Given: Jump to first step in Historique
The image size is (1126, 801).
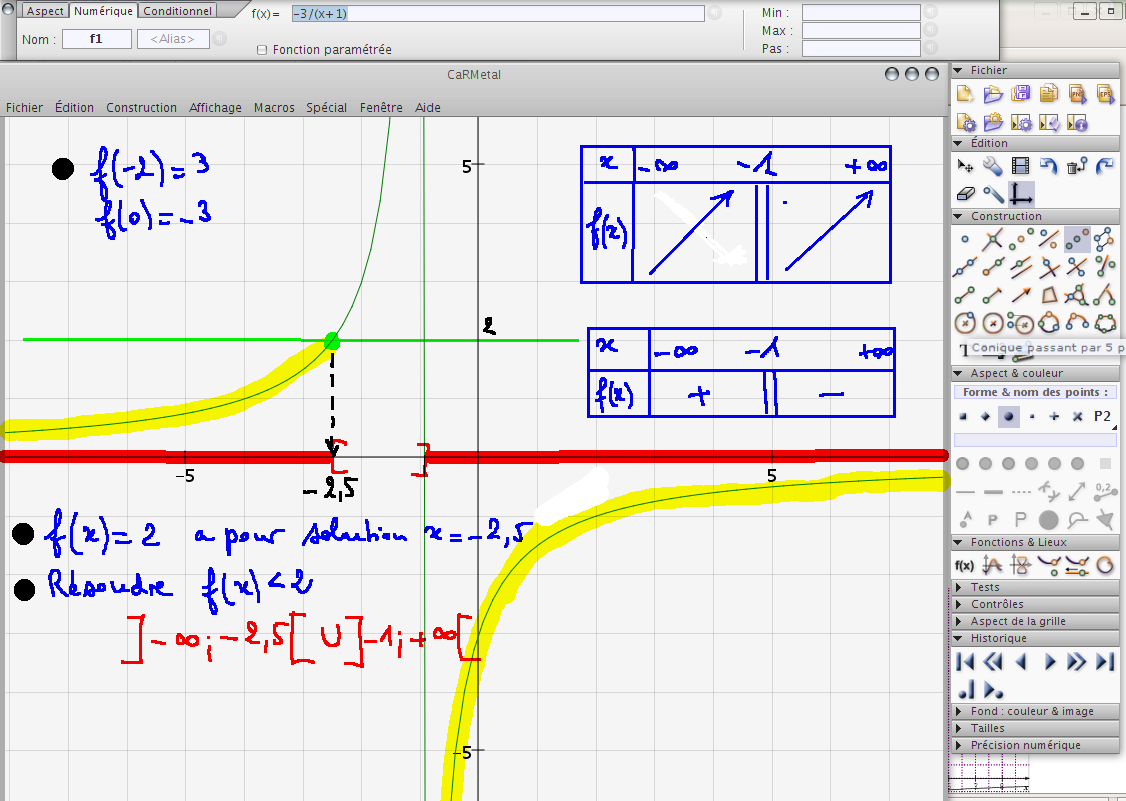Looking at the screenshot, I should [x=965, y=662].
